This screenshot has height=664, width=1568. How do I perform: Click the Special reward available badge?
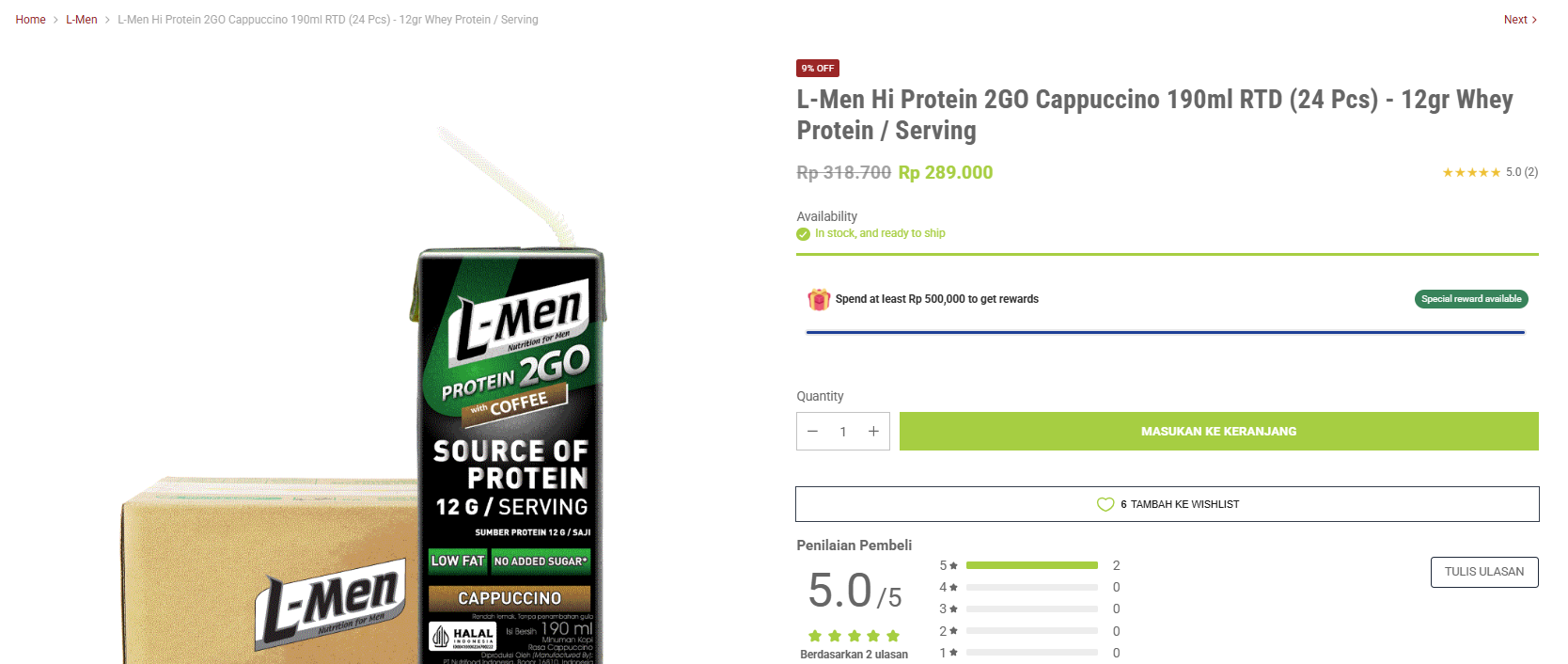(1470, 299)
